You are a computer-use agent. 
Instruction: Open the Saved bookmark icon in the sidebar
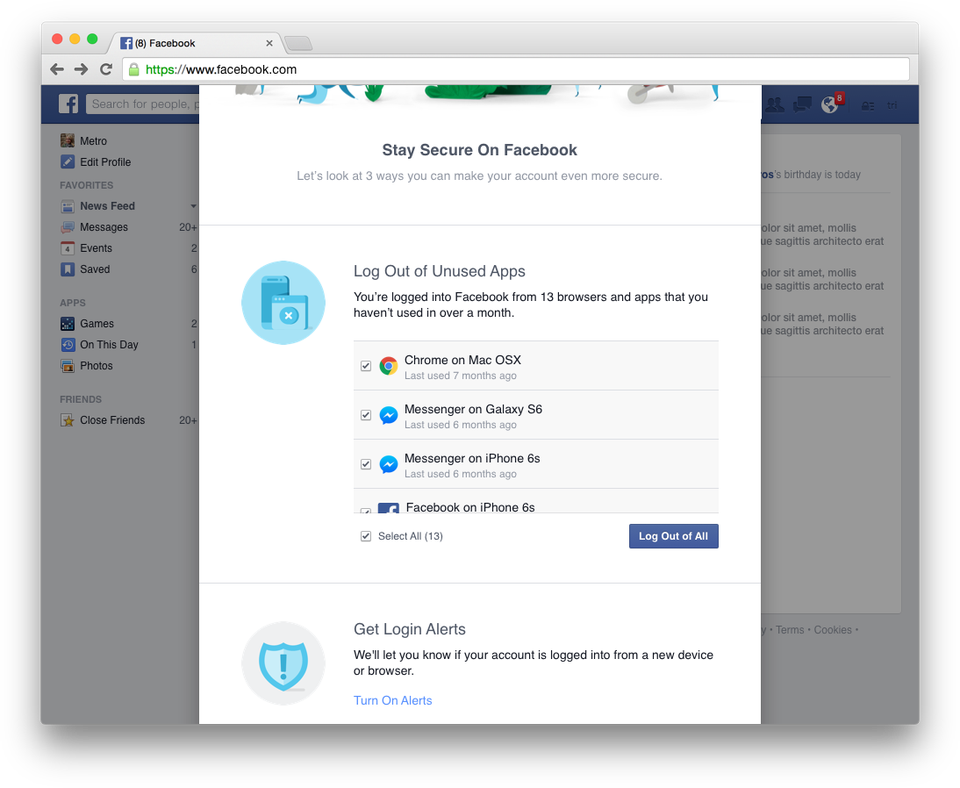click(x=67, y=269)
